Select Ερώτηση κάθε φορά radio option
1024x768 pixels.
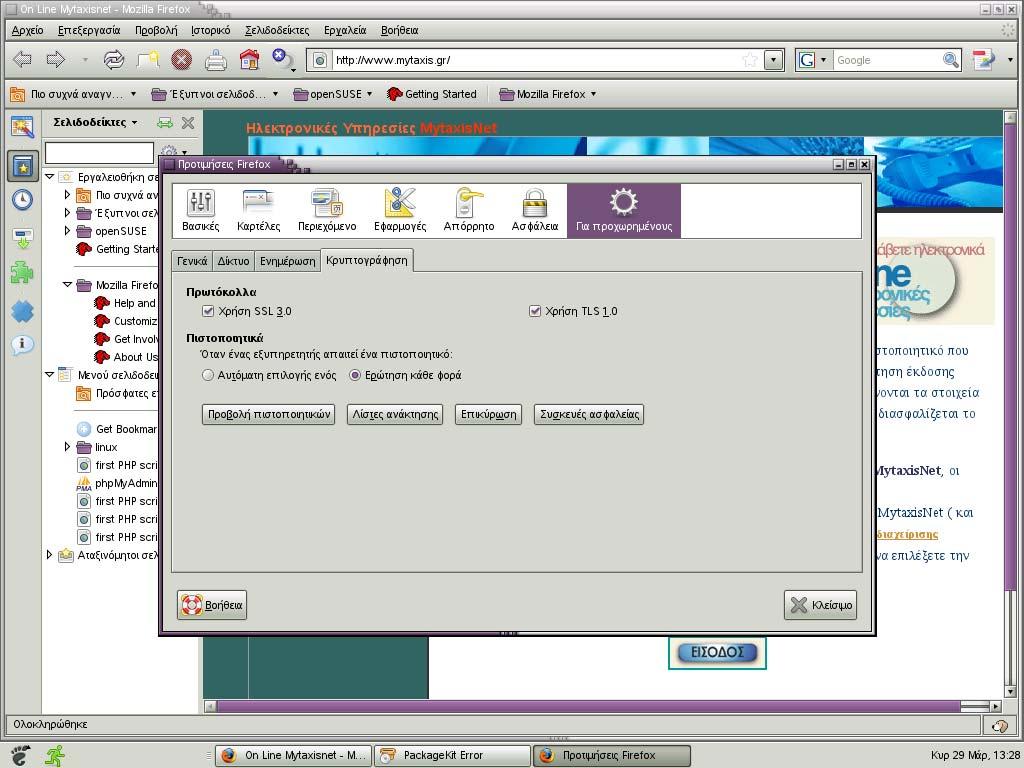(355, 376)
